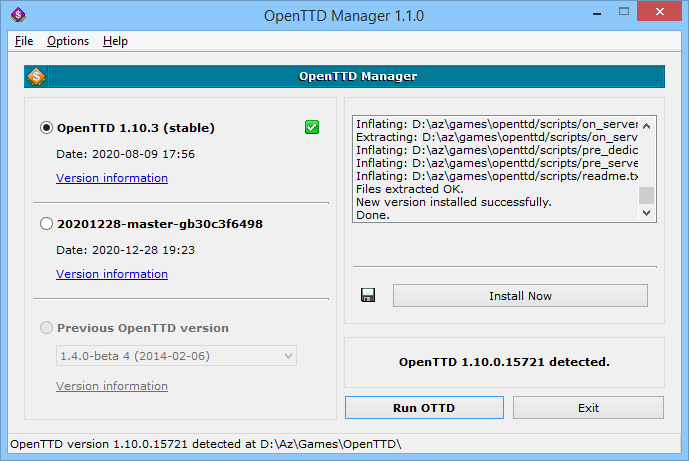Click the Run OTTD button
Screen dimensions: 689x461
click(424, 408)
